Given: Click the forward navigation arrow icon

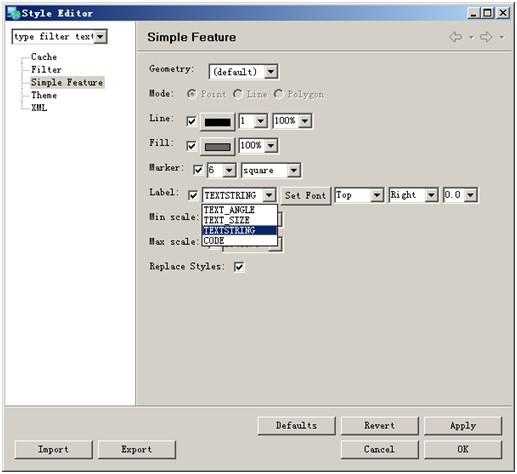Looking at the screenshot, I should tap(486, 37).
